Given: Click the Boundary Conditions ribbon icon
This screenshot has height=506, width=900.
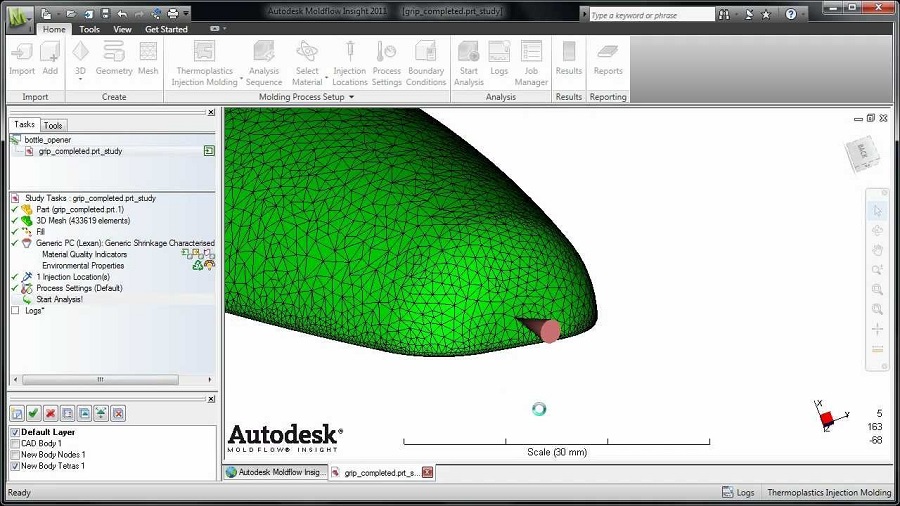Looking at the screenshot, I should tap(426, 63).
